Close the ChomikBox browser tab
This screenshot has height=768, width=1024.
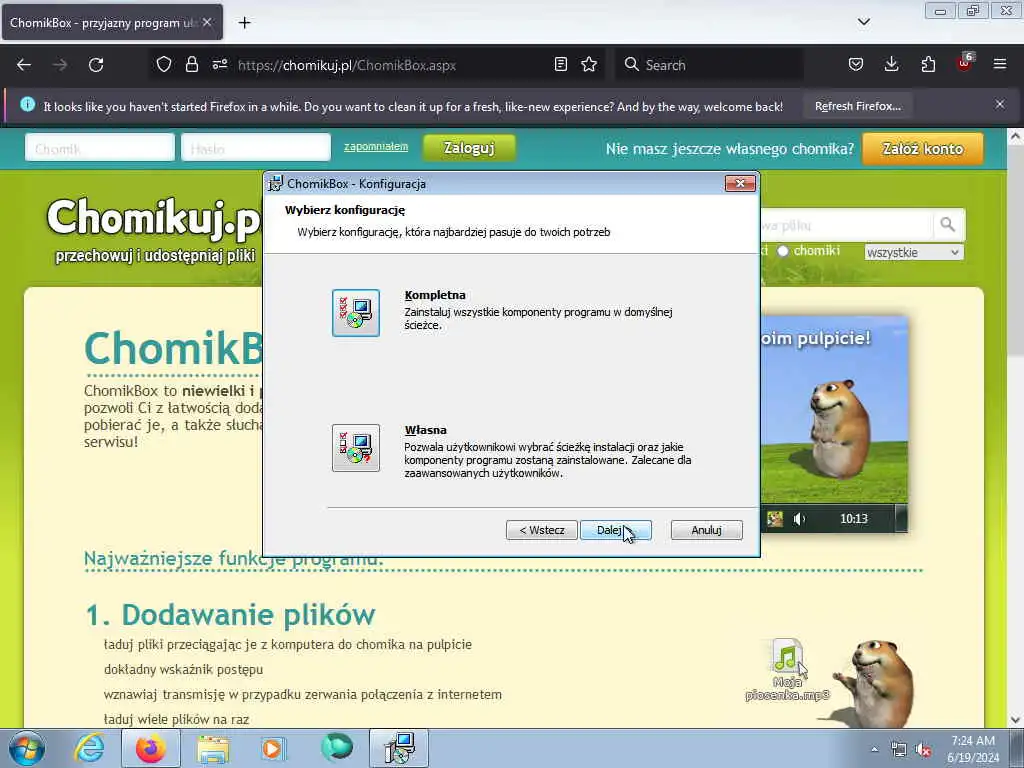coord(207,22)
